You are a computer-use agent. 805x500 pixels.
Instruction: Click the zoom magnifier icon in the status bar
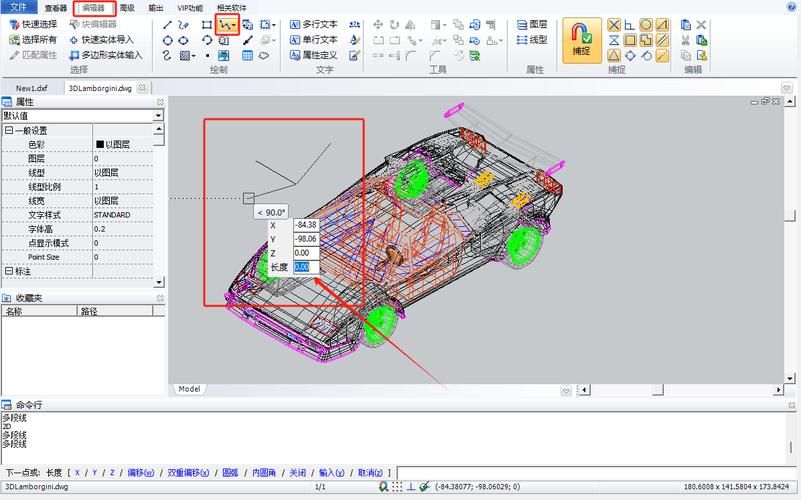383,487
